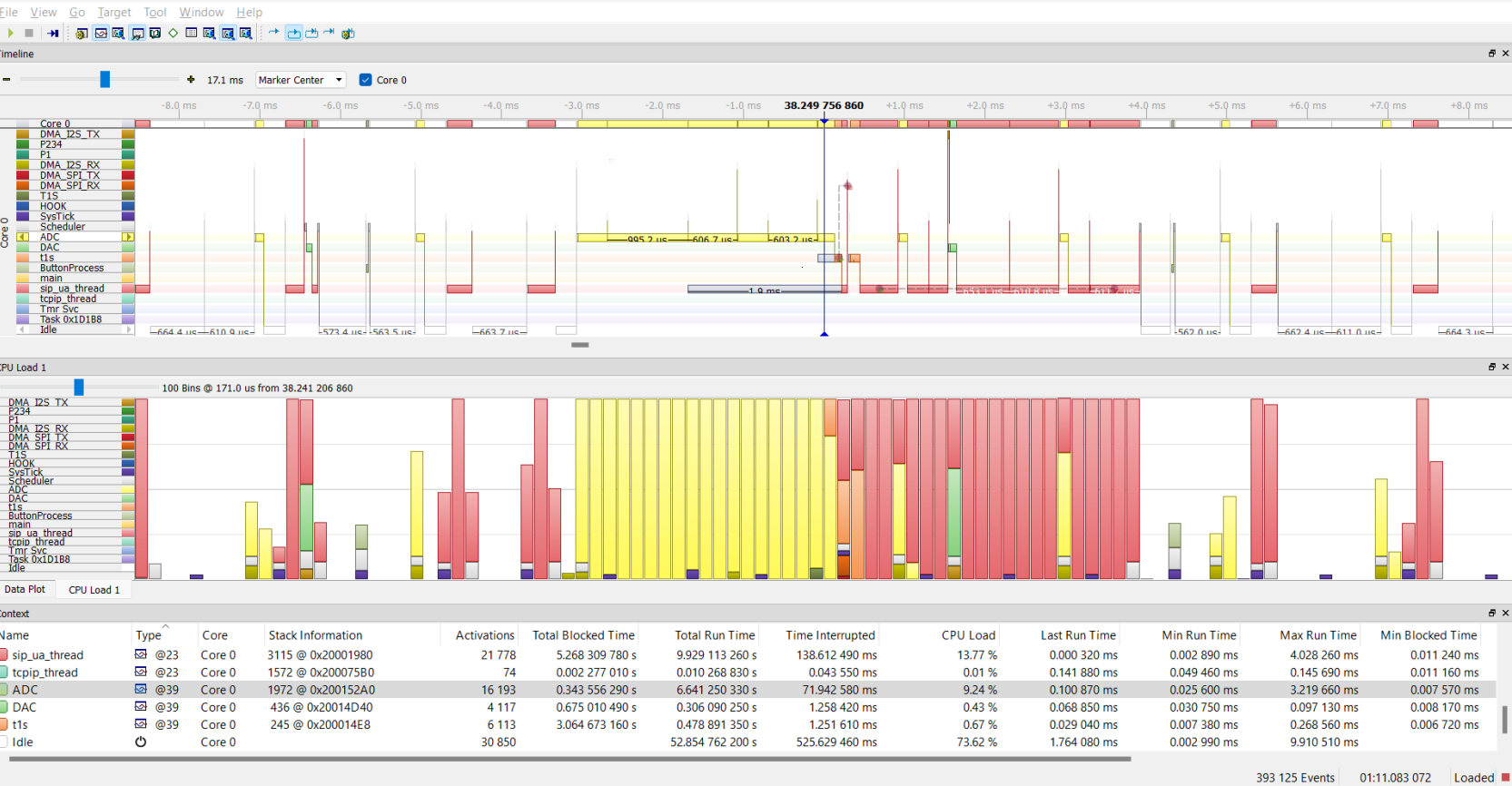Zoom in timeline with plus icon
Screen dimensions: 1512x786
pyautogui.click(x=191, y=80)
